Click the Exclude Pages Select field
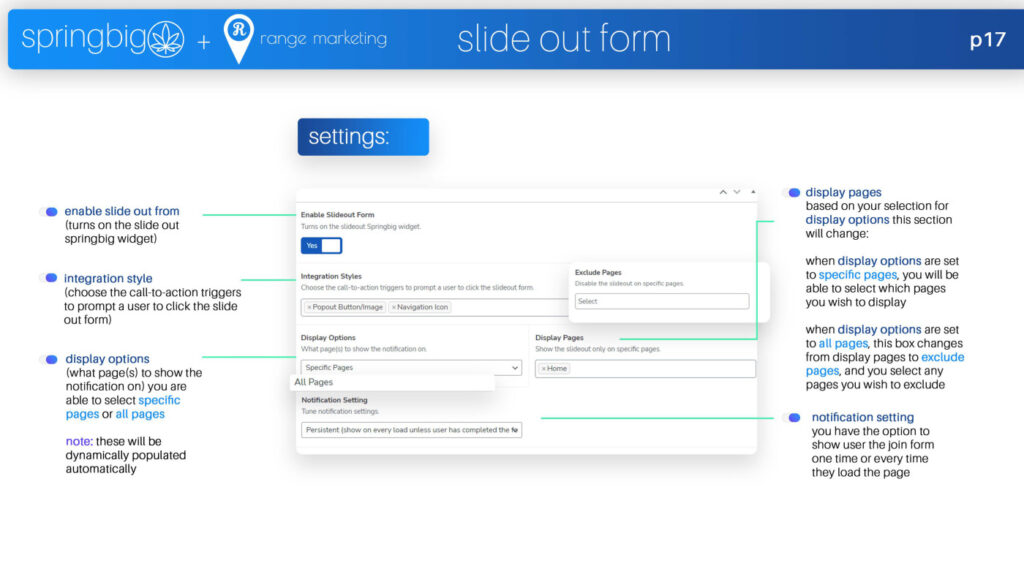1024x577 pixels. [662, 302]
